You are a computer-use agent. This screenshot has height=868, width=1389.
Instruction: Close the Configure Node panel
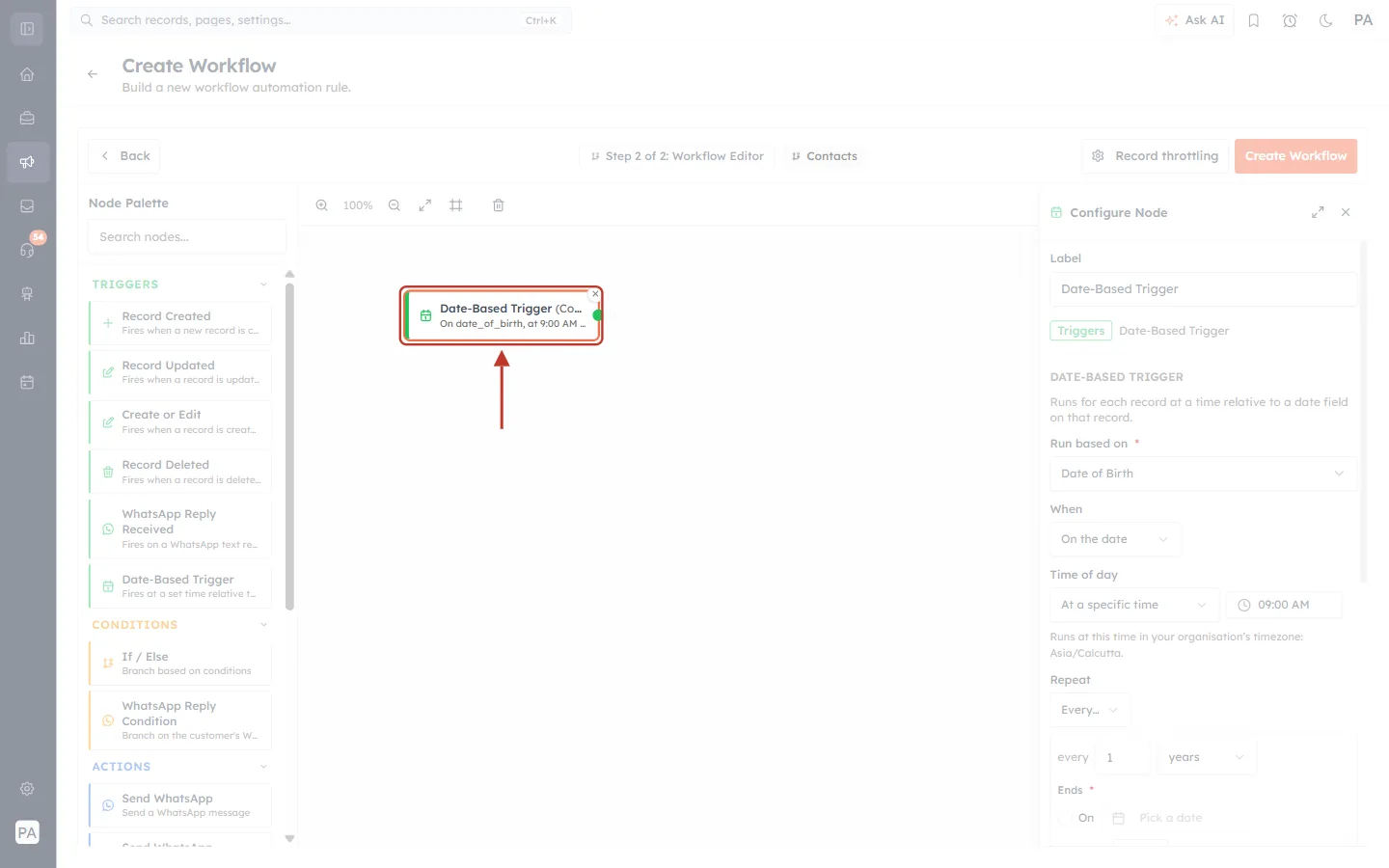coord(1346,212)
